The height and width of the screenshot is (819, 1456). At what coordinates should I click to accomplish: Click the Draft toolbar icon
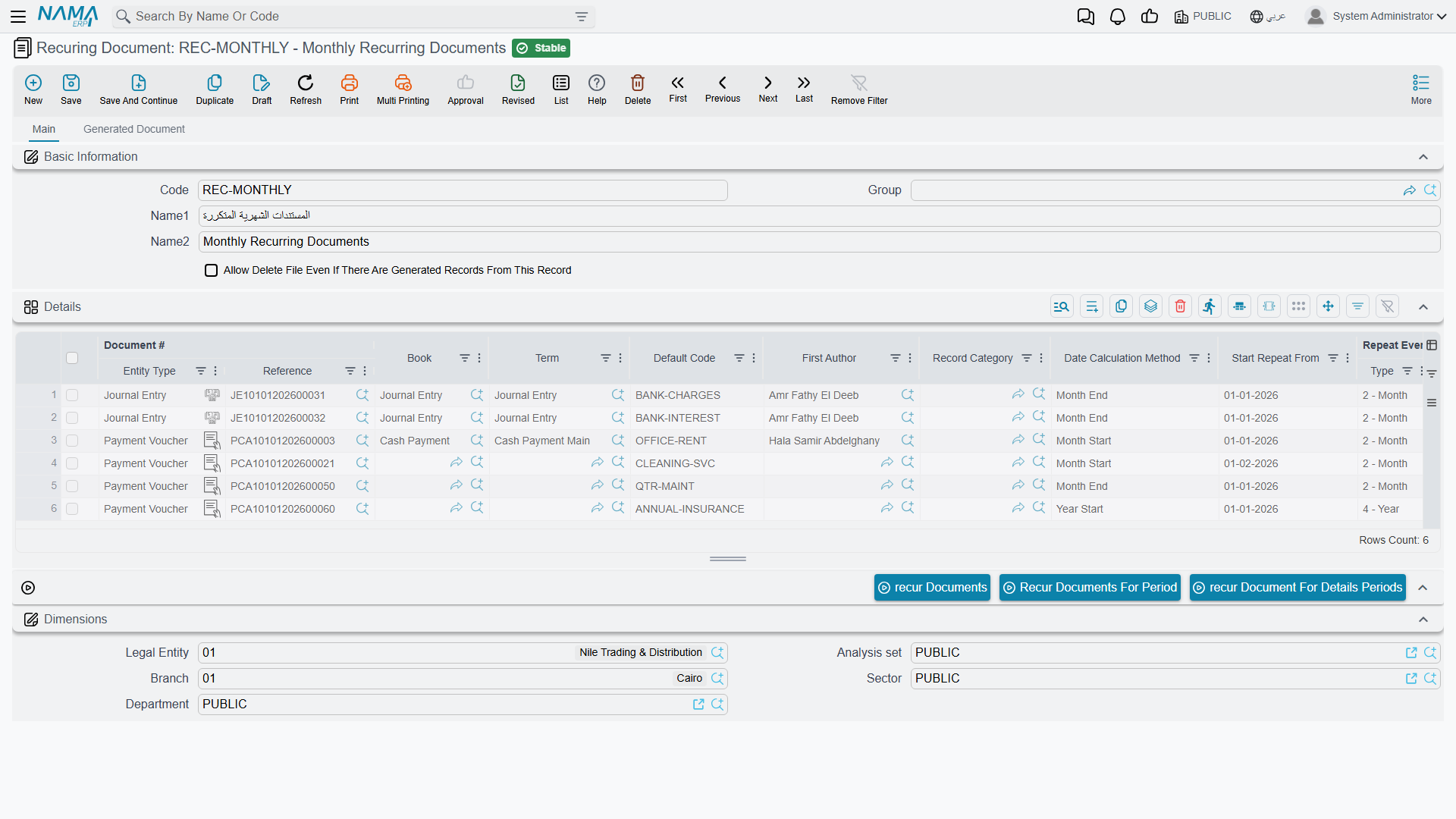(262, 89)
